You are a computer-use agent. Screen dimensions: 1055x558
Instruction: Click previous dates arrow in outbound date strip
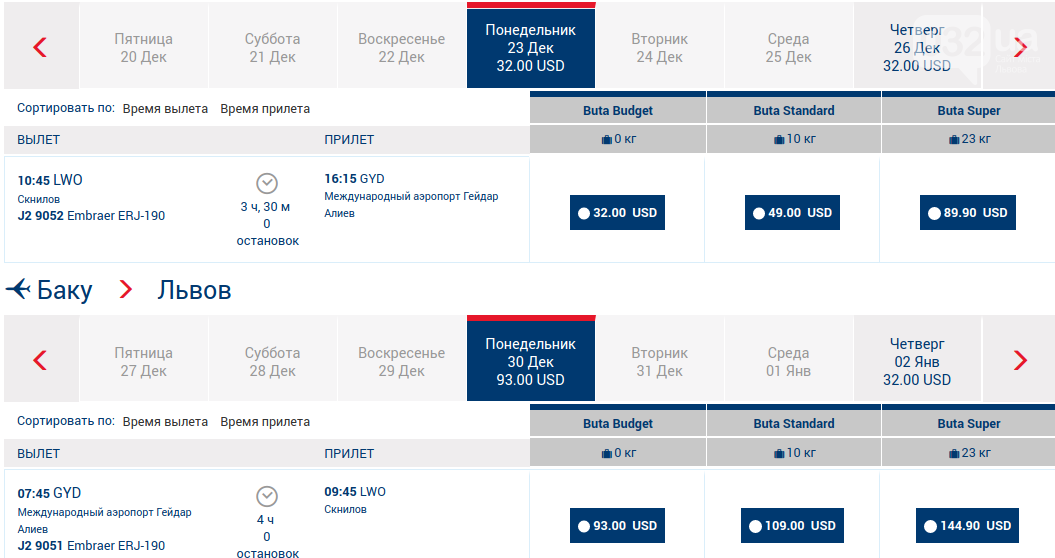[x=40, y=47]
